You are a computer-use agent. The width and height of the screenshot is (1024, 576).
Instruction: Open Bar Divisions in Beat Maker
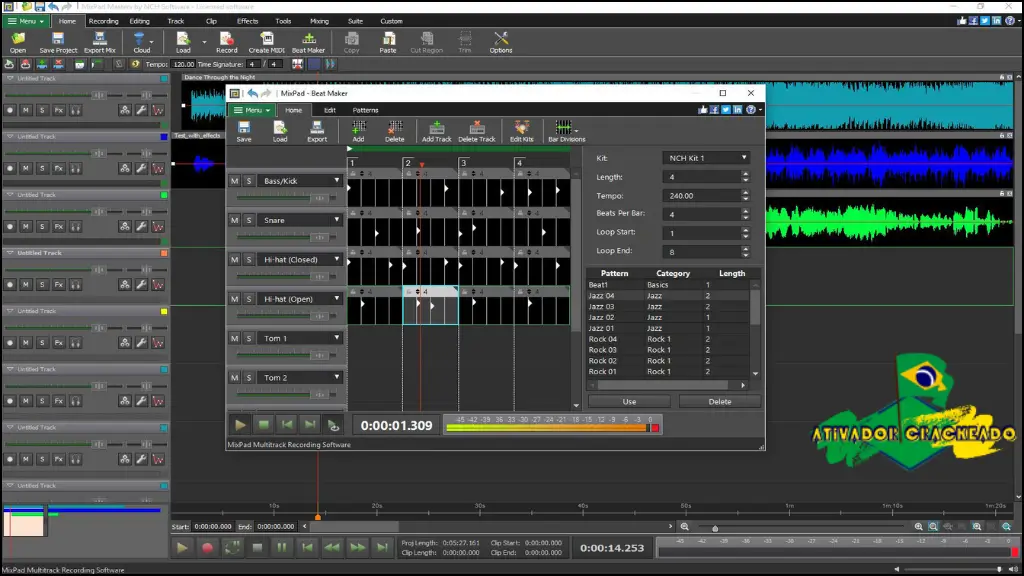click(x=566, y=131)
